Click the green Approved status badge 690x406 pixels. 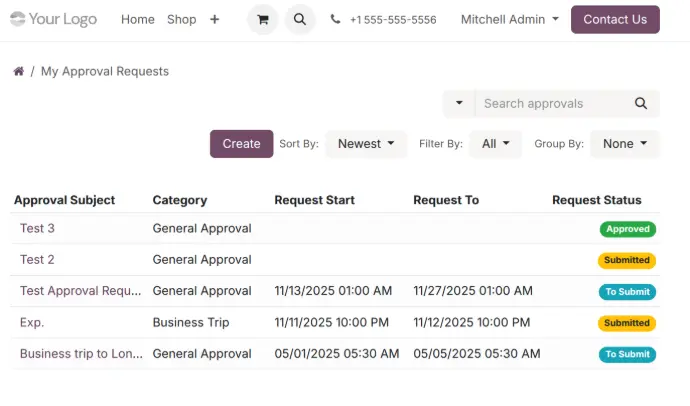click(628, 229)
